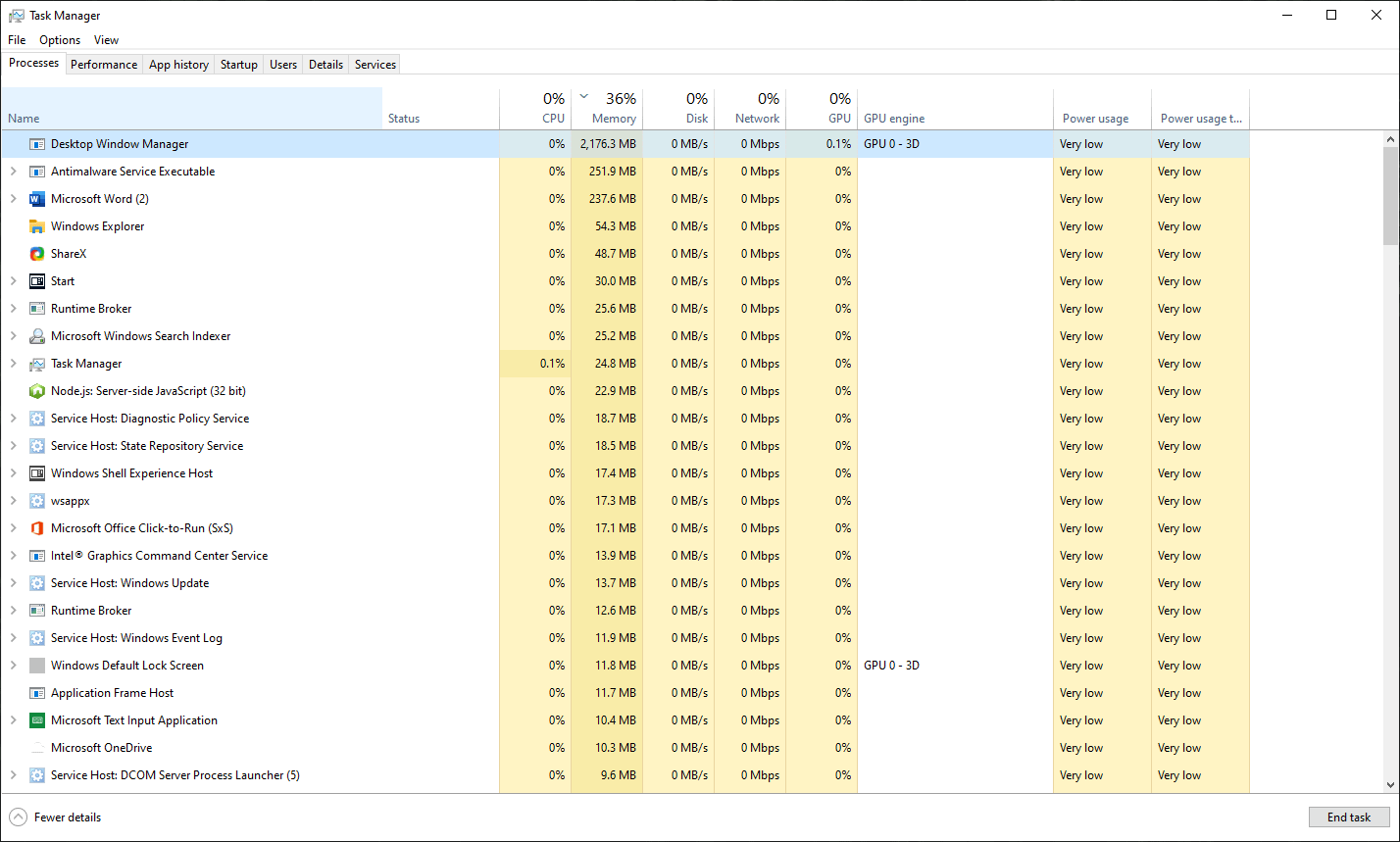Switch to the Performance tab
Image resolution: width=1400 pixels, height=842 pixels.
pos(104,65)
